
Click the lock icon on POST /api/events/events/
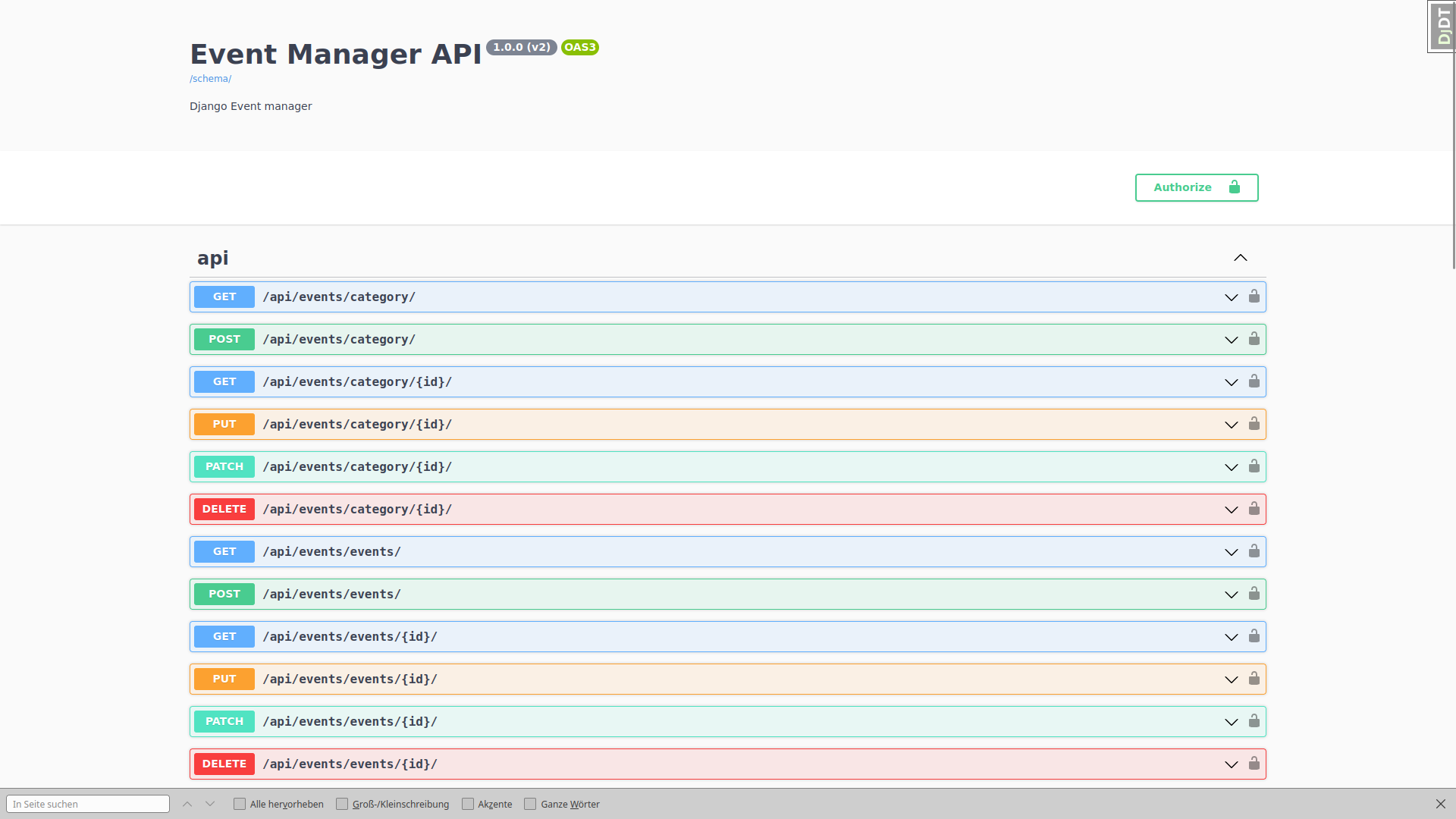(x=1255, y=594)
